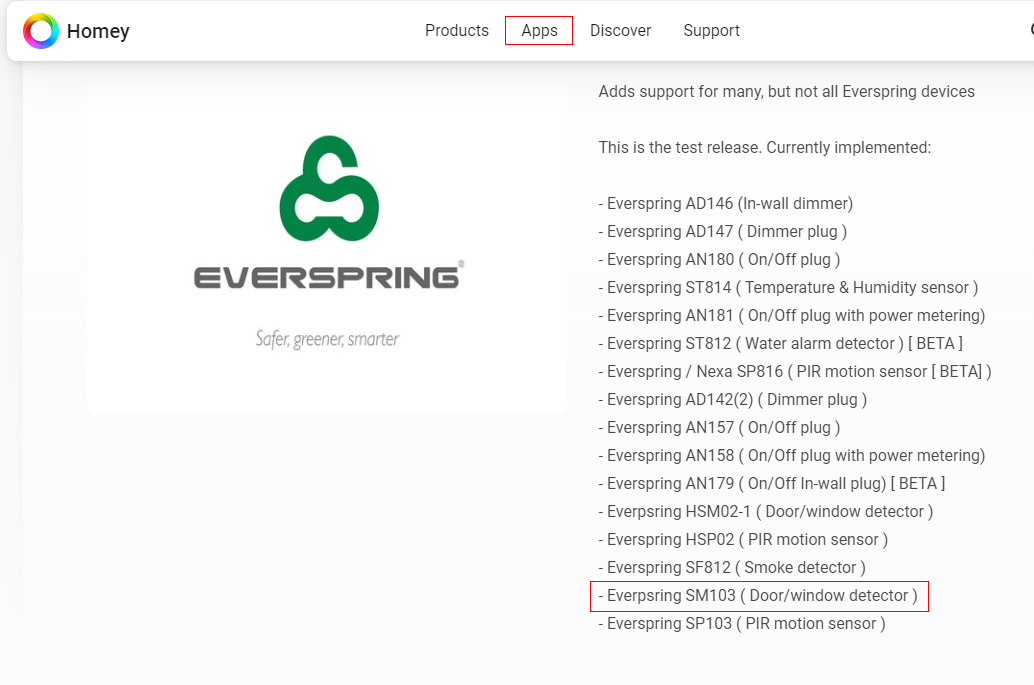Select the 'This is the test release' line
Viewport: 1034px width, 685px height.
coord(765,148)
